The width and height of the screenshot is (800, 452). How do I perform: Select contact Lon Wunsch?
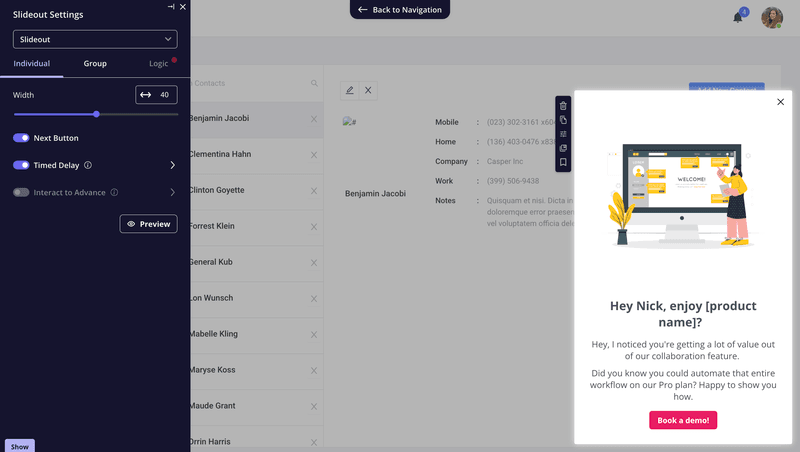pos(257,298)
